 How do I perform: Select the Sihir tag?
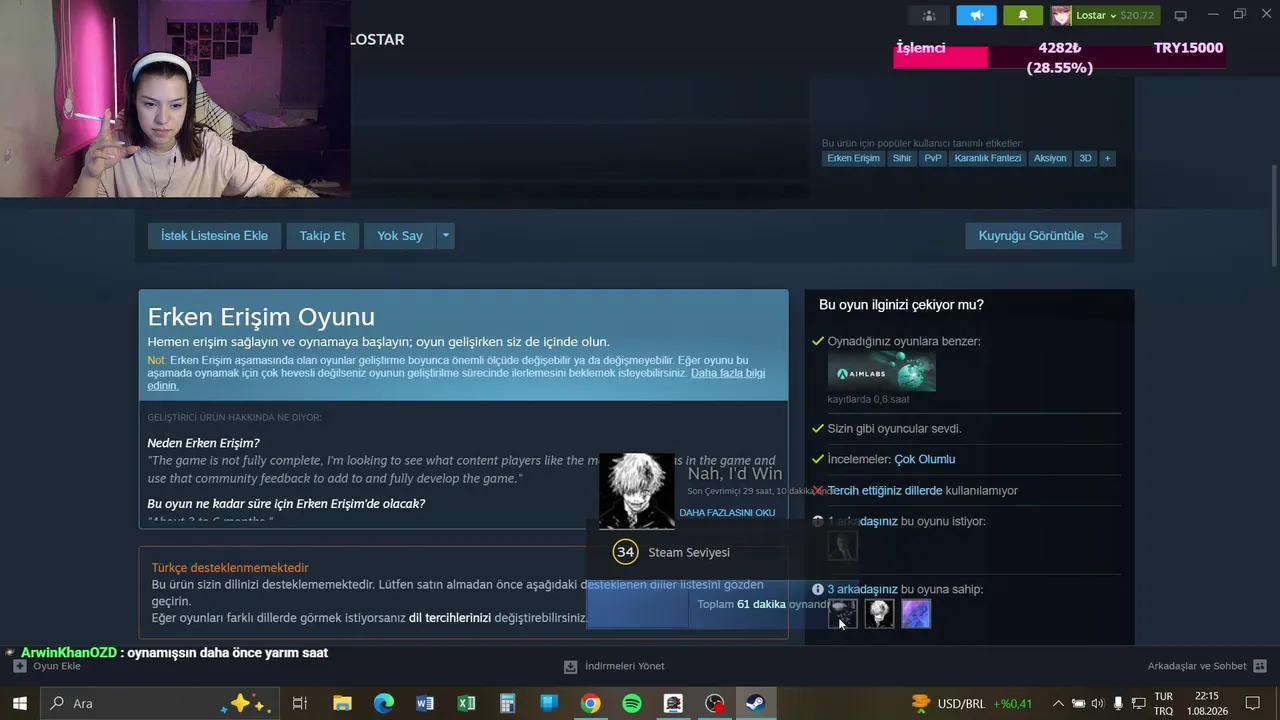pyautogui.click(x=902, y=158)
